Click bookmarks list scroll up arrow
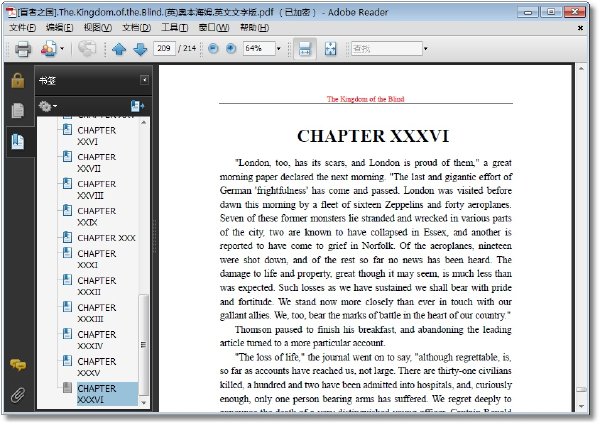600x425 pixels. point(144,122)
